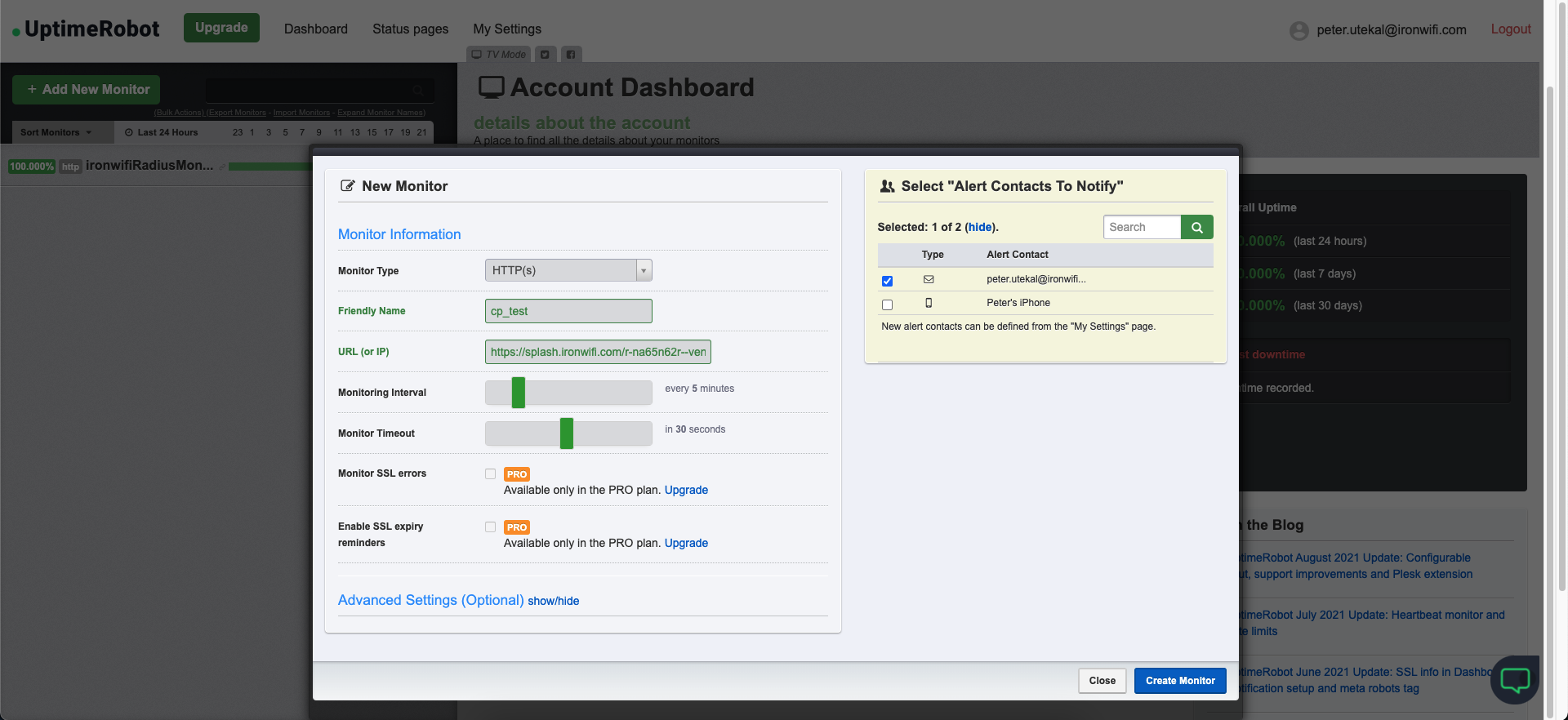
Task: Click the Friendly Name input field
Action: pos(568,311)
